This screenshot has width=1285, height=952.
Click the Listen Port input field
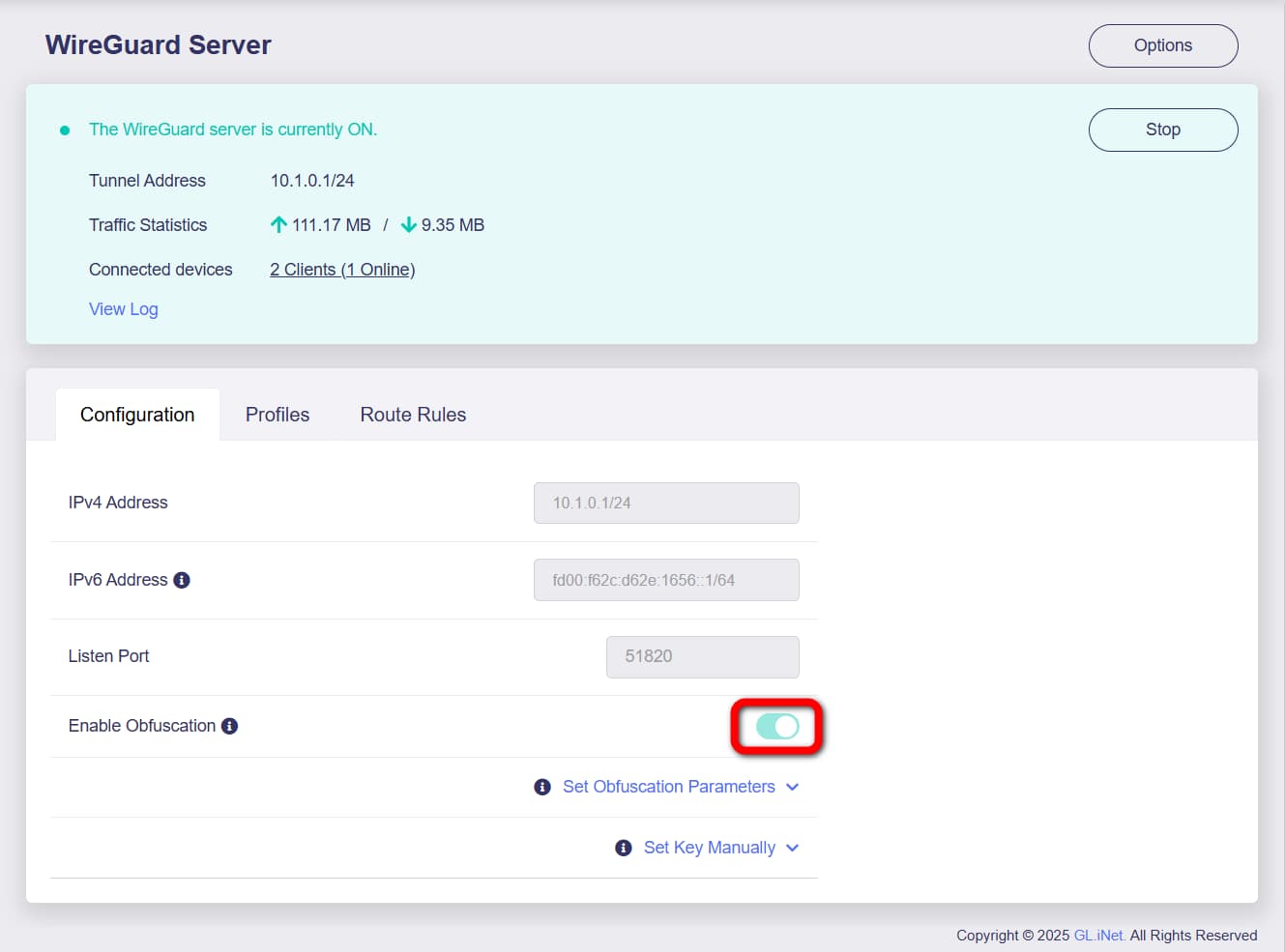coord(702,656)
